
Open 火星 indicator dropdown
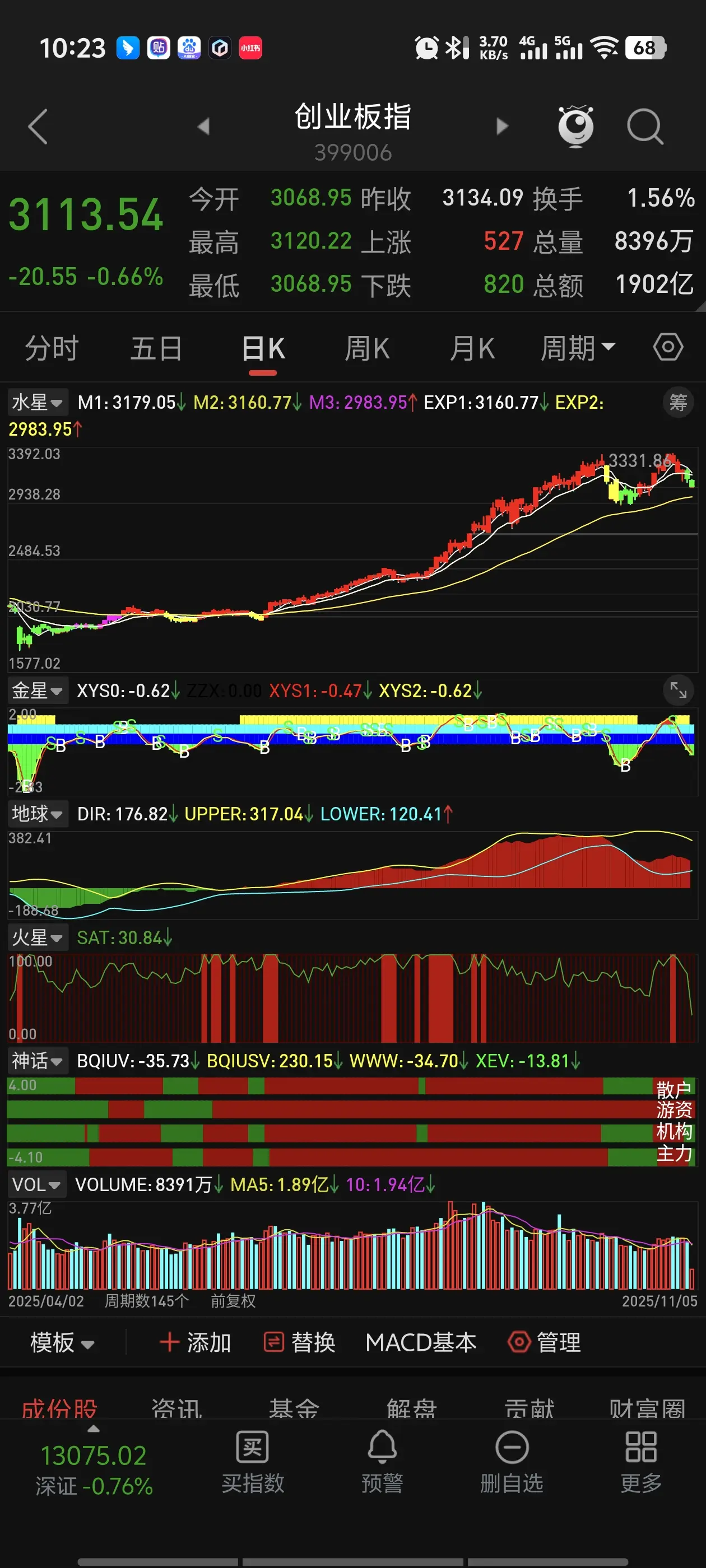pos(37,937)
